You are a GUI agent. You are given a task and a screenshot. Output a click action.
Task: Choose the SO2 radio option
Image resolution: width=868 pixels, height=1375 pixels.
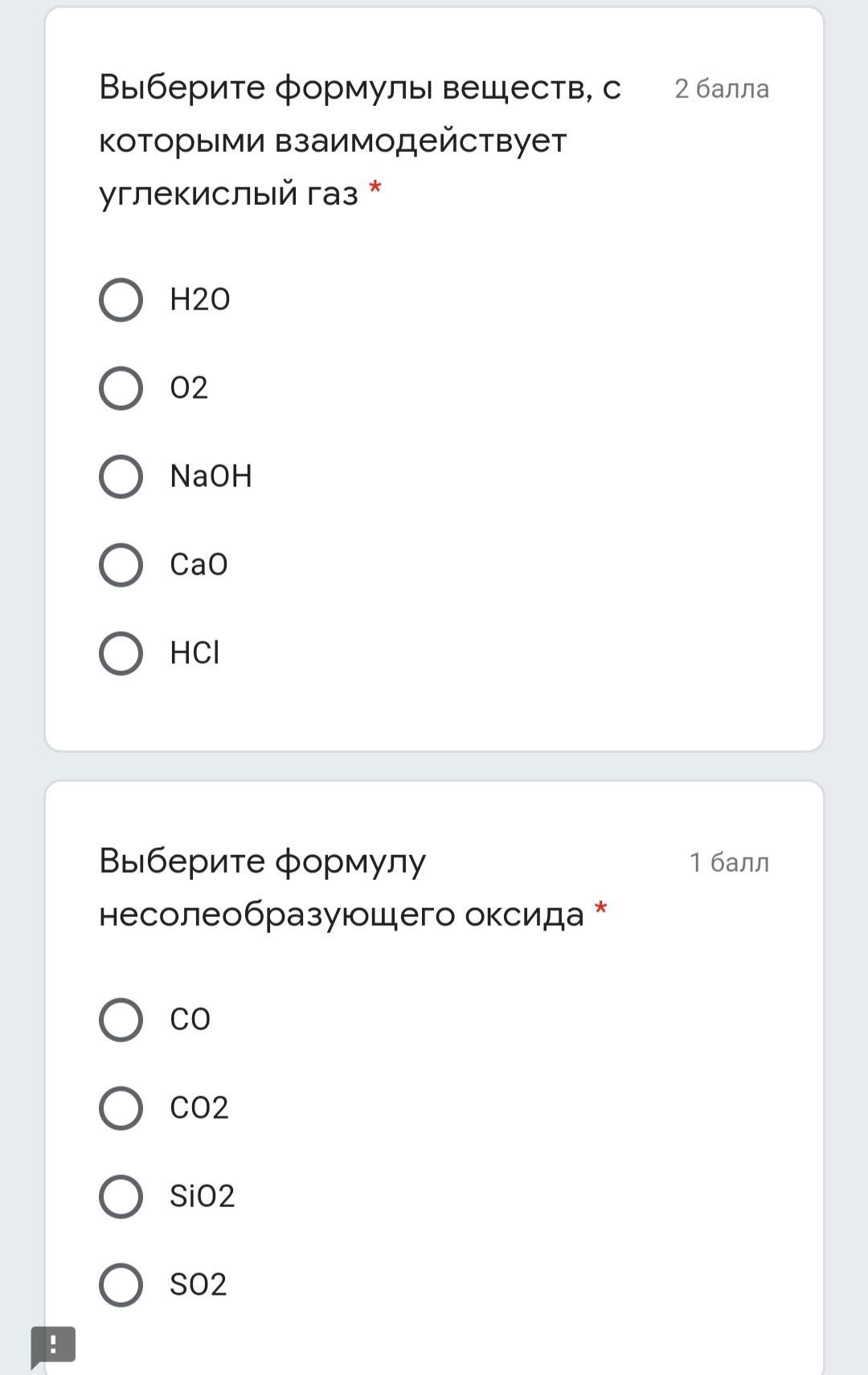pyautogui.click(x=121, y=1285)
